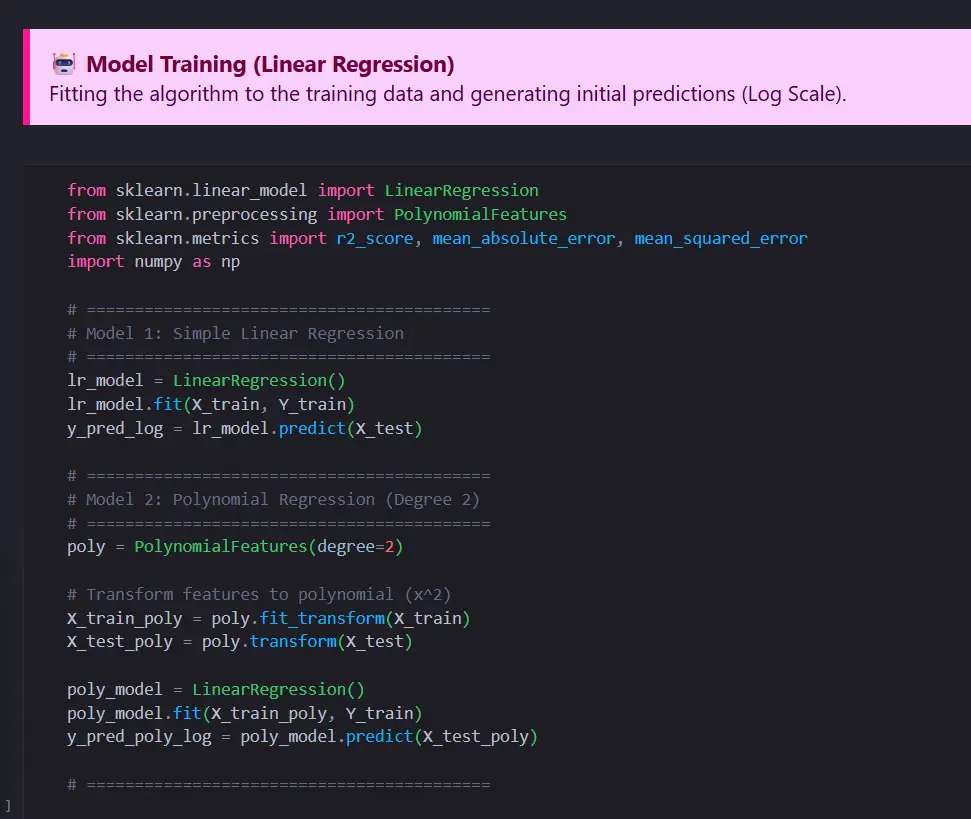Click PolynomialFeatures in the sklearn.preprocessing import line
Screen dimensions: 971x819
coord(480,214)
